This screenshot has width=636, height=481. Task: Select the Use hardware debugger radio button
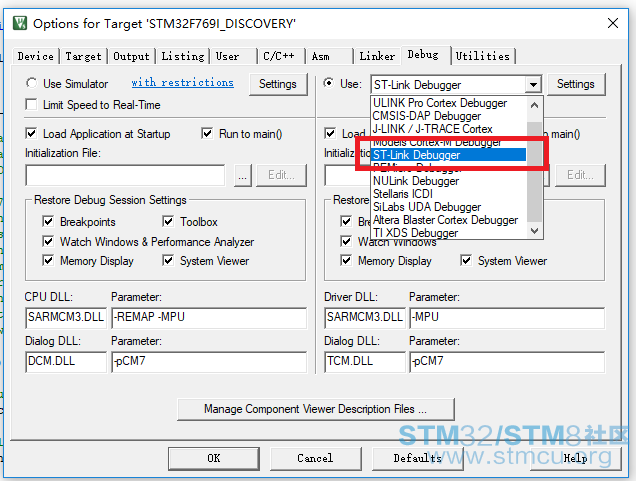point(329,83)
